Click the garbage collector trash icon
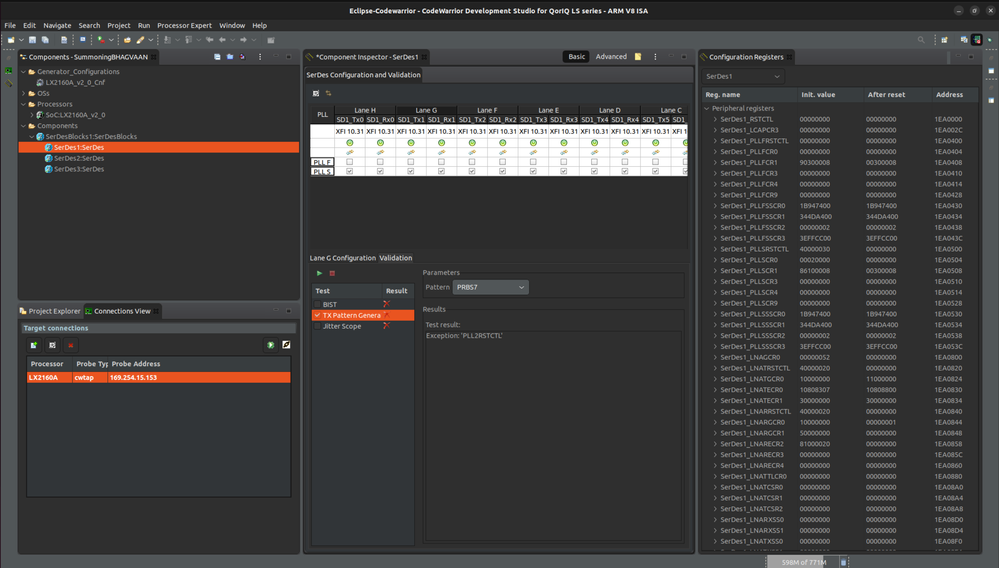This screenshot has width=999, height=568. click(x=844, y=562)
